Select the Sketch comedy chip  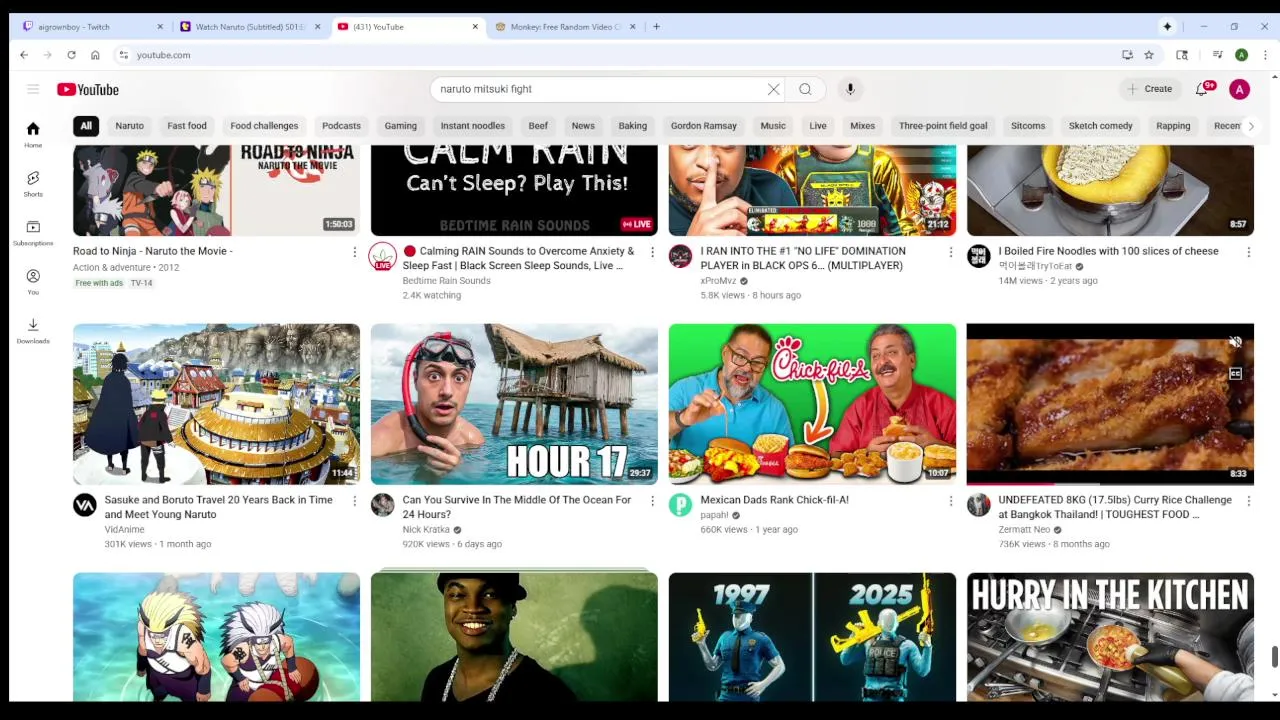pos(1100,126)
